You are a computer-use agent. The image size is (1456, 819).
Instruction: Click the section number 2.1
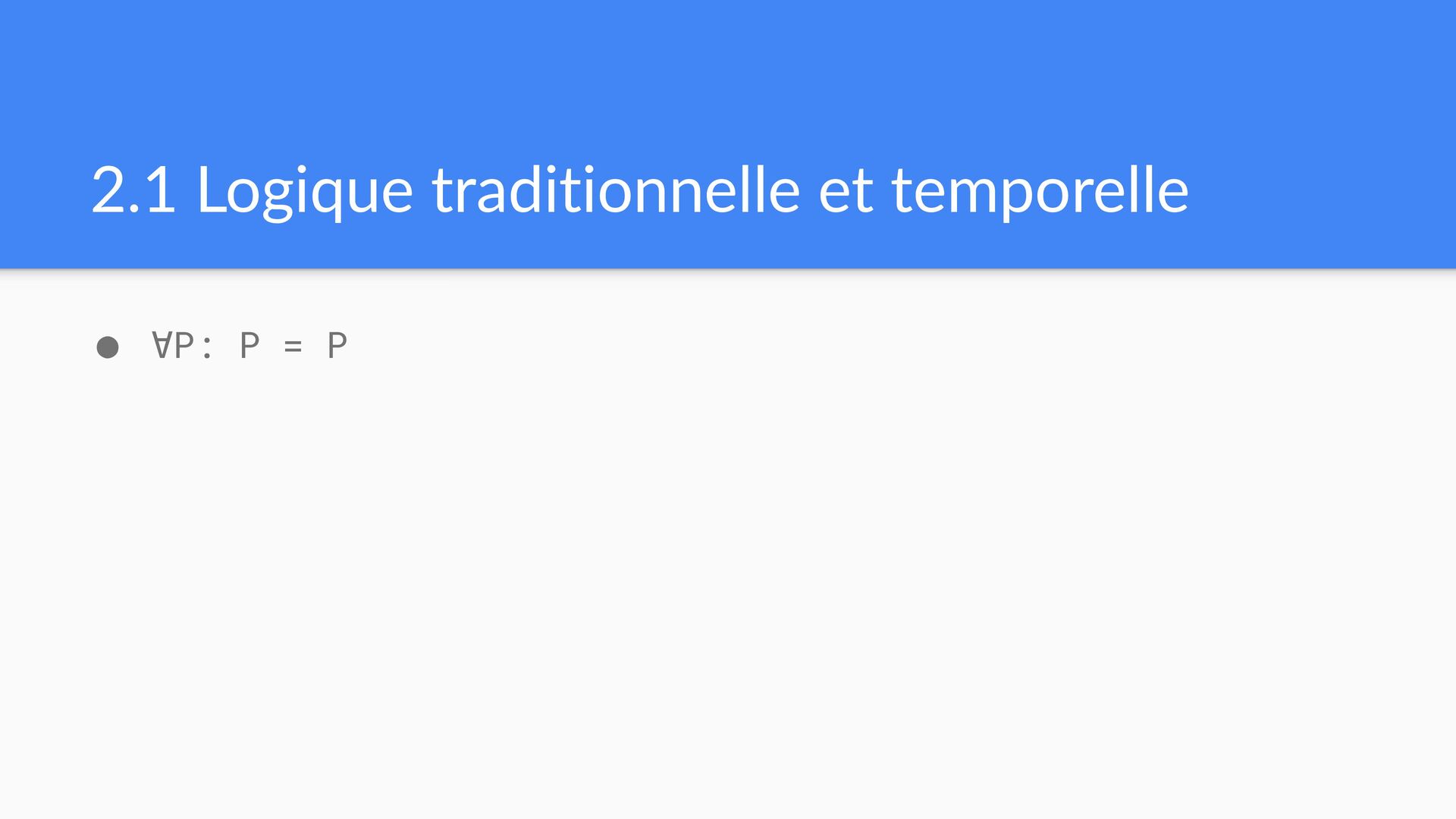(133, 190)
